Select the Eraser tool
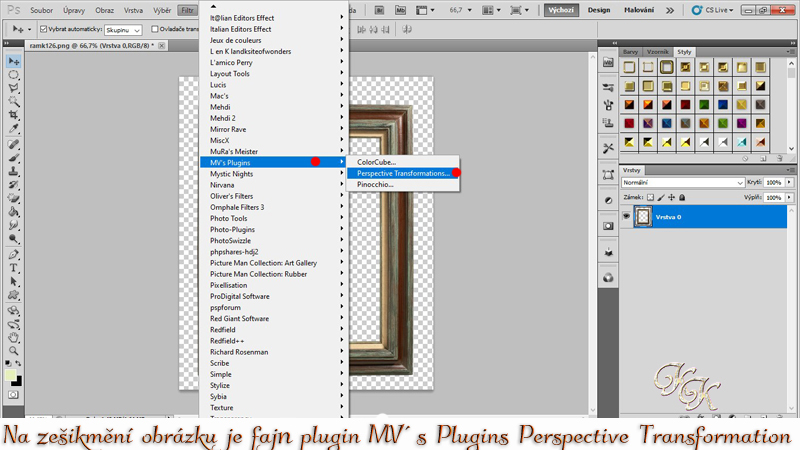 tap(13, 198)
